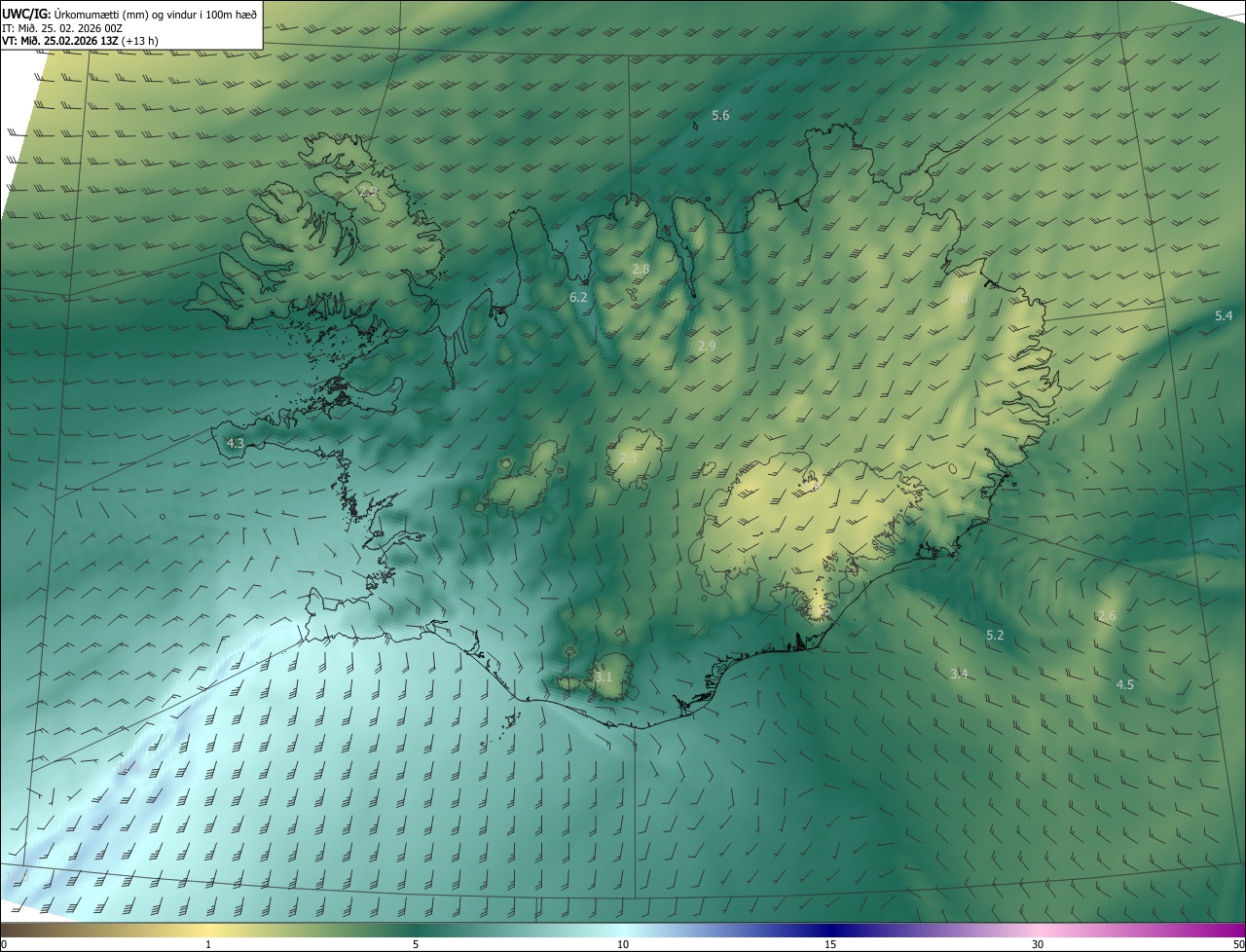Click the 50 tick label on the colorbar
Image resolution: width=1246 pixels, height=952 pixels.
[1238, 944]
